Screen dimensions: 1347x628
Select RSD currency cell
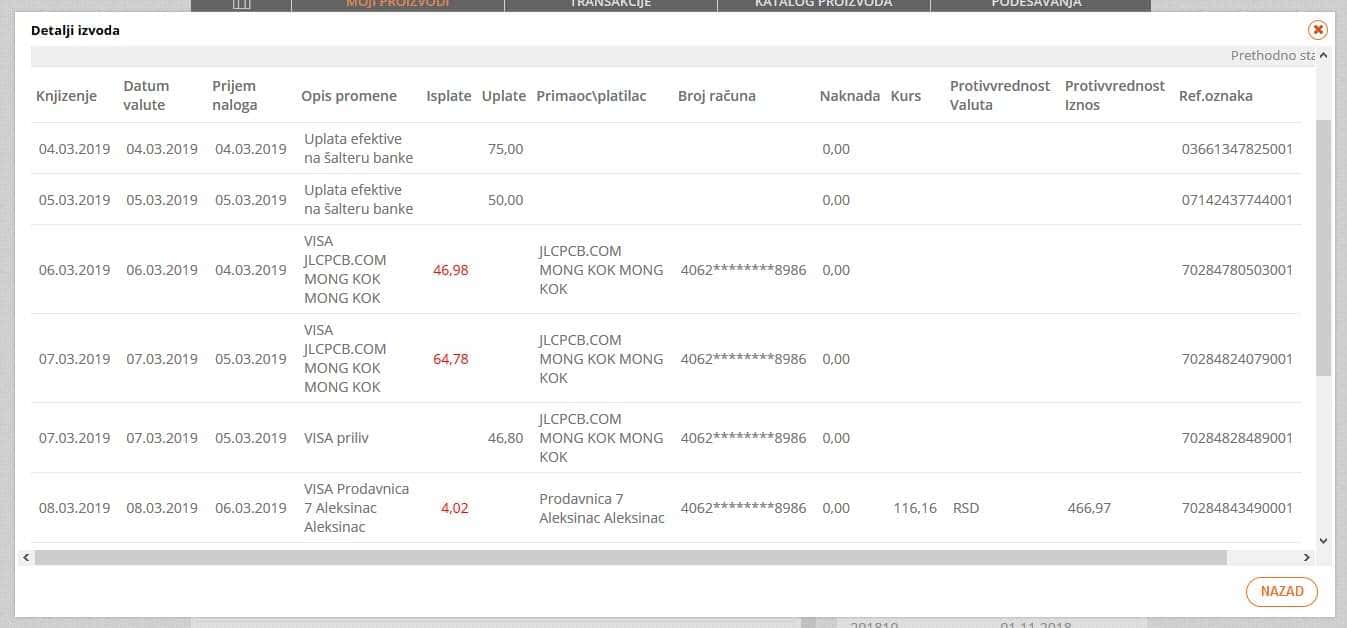click(x=966, y=508)
